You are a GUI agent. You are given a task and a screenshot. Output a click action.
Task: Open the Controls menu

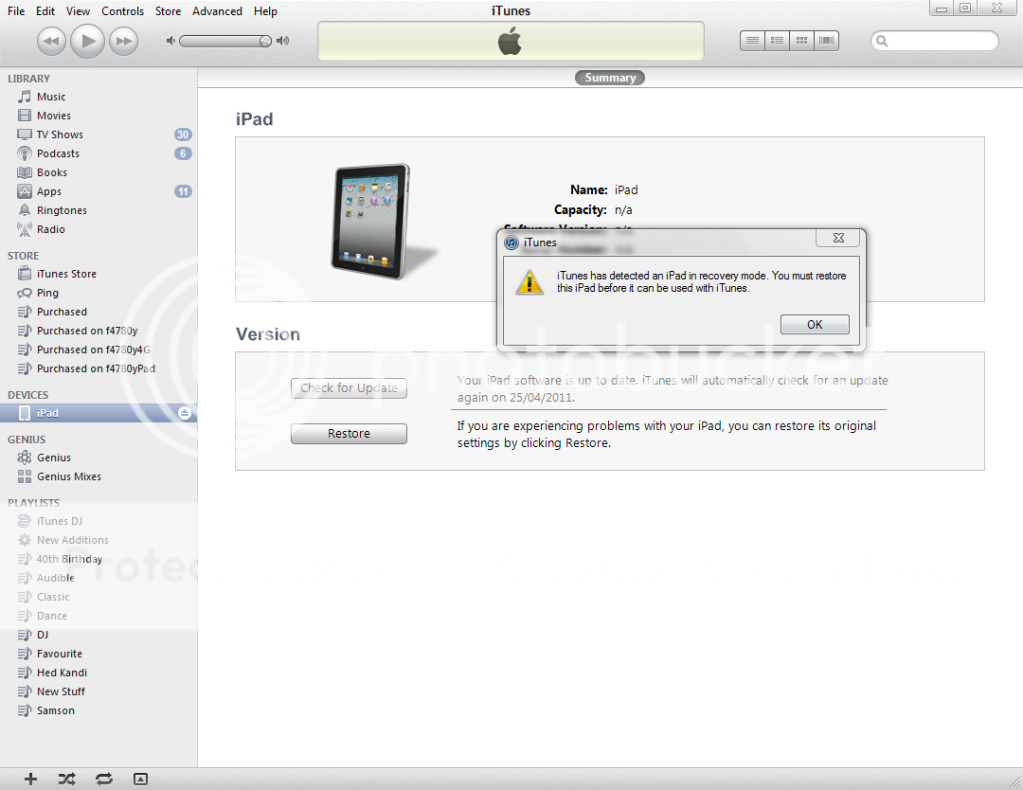[x=122, y=11]
